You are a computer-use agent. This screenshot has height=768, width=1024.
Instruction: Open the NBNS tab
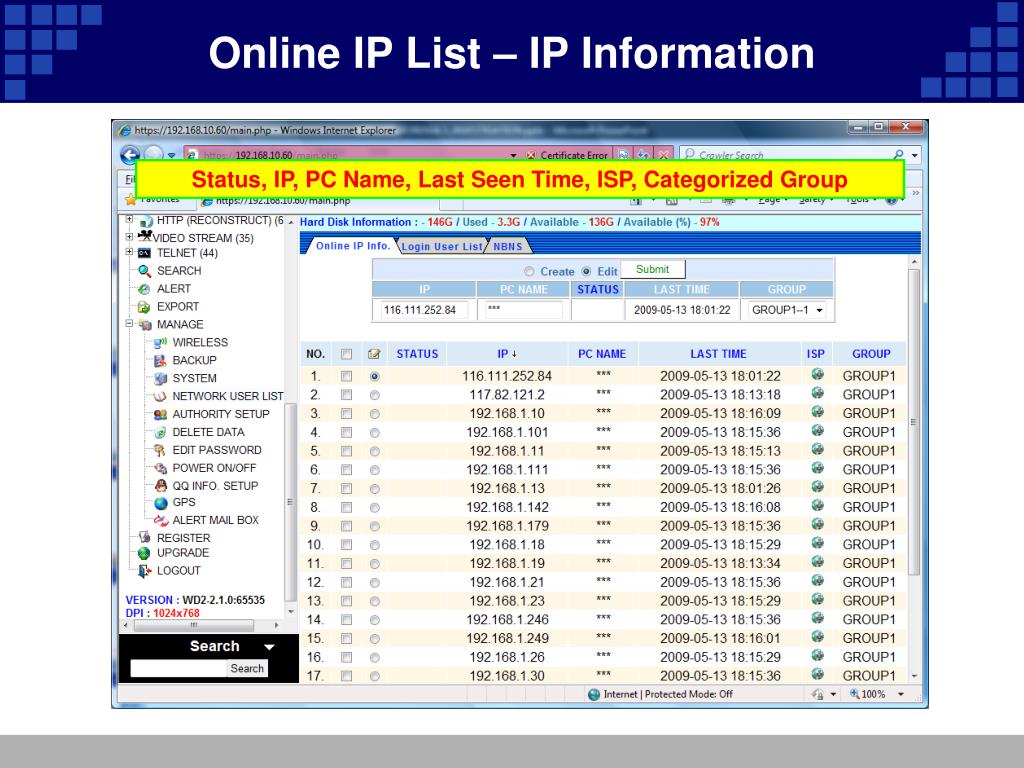[508, 246]
